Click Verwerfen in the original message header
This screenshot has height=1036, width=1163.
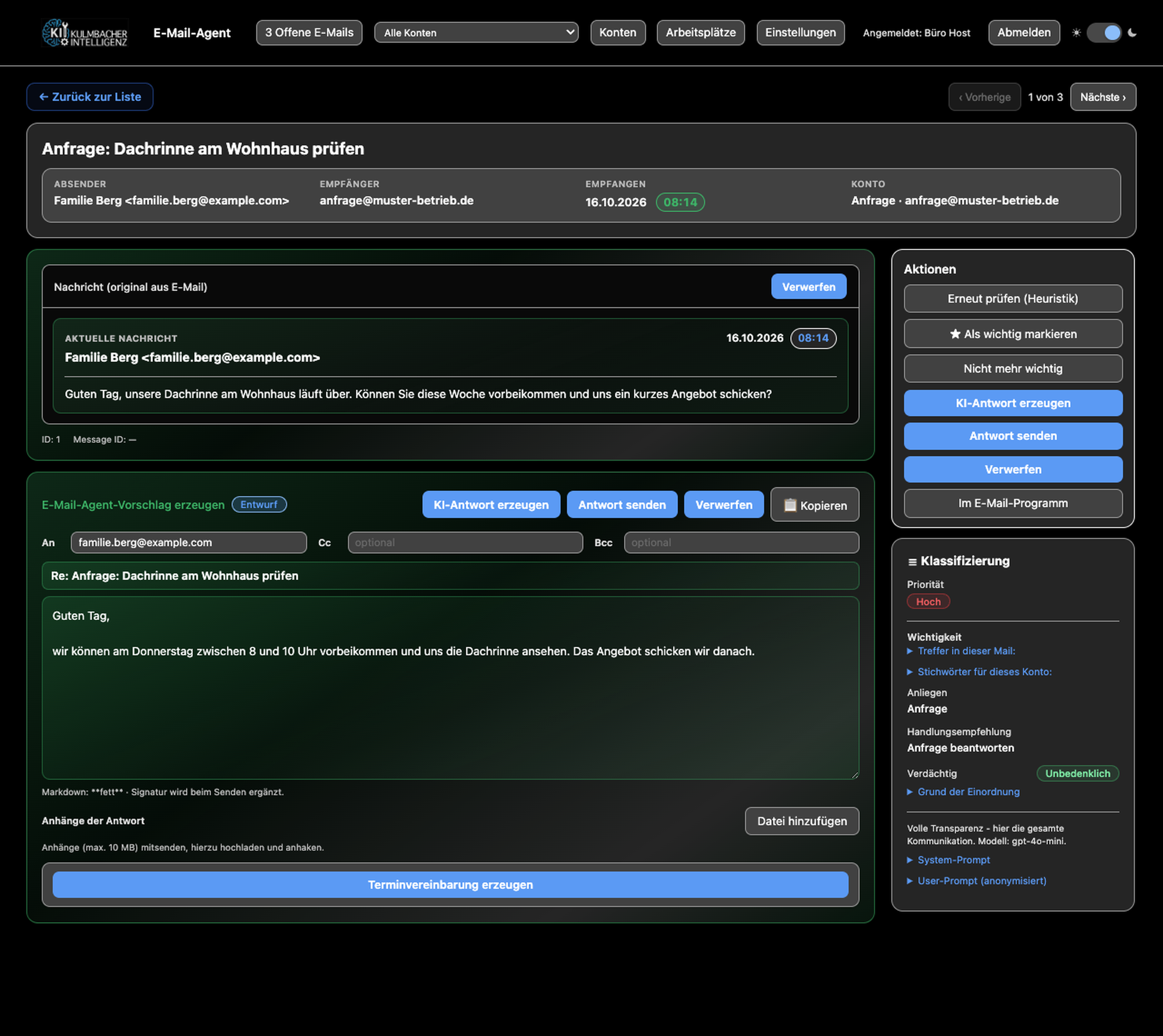tap(809, 287)
